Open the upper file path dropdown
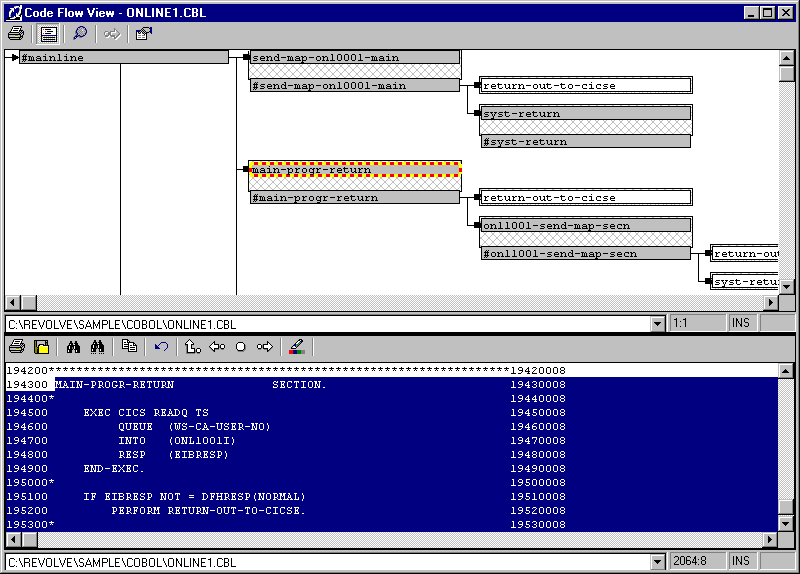Screen dimensions: 800x574 tap(657, 324)
